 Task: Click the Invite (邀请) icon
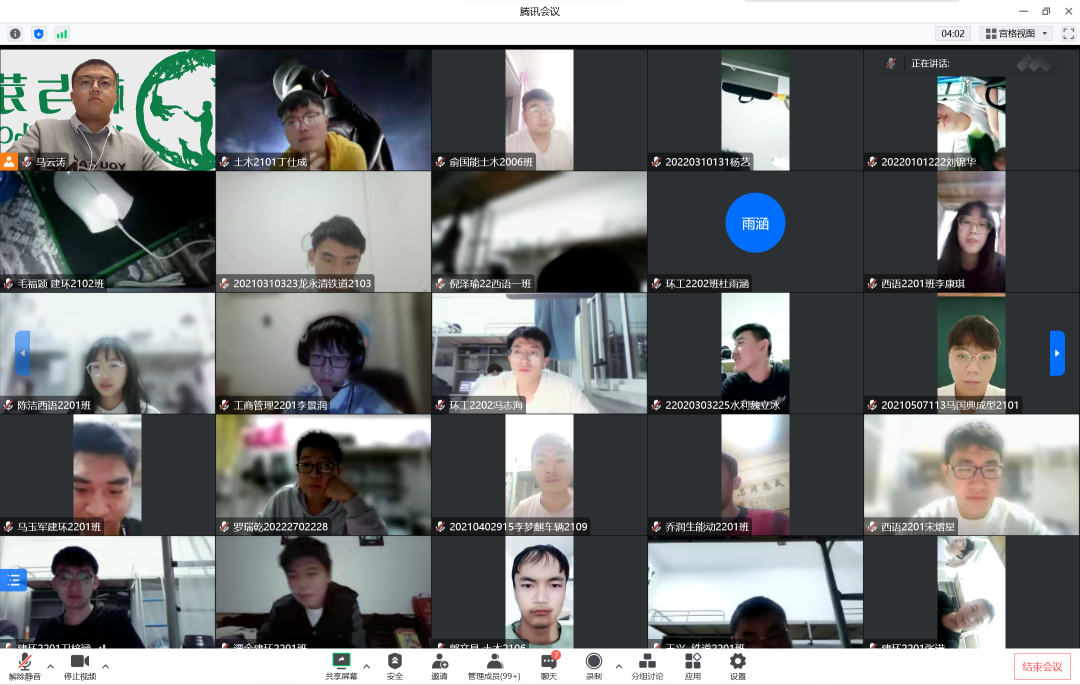point(439,665)
